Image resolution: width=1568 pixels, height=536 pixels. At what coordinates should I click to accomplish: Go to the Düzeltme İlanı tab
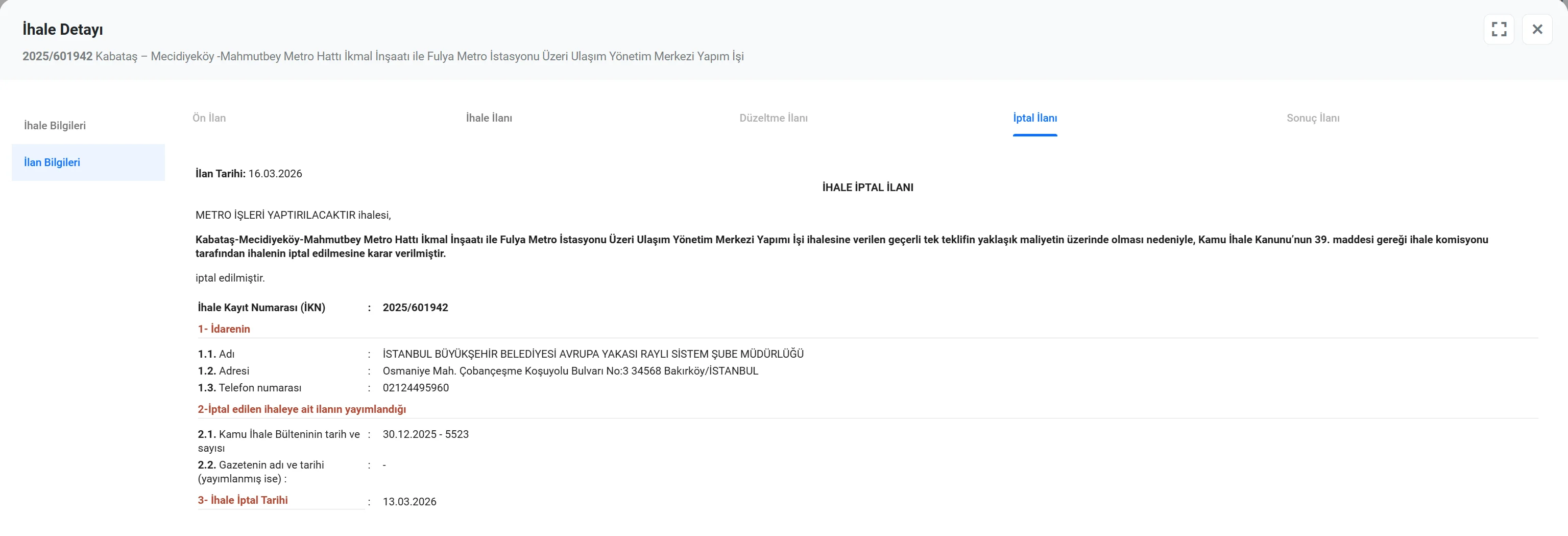pos(773,118)
